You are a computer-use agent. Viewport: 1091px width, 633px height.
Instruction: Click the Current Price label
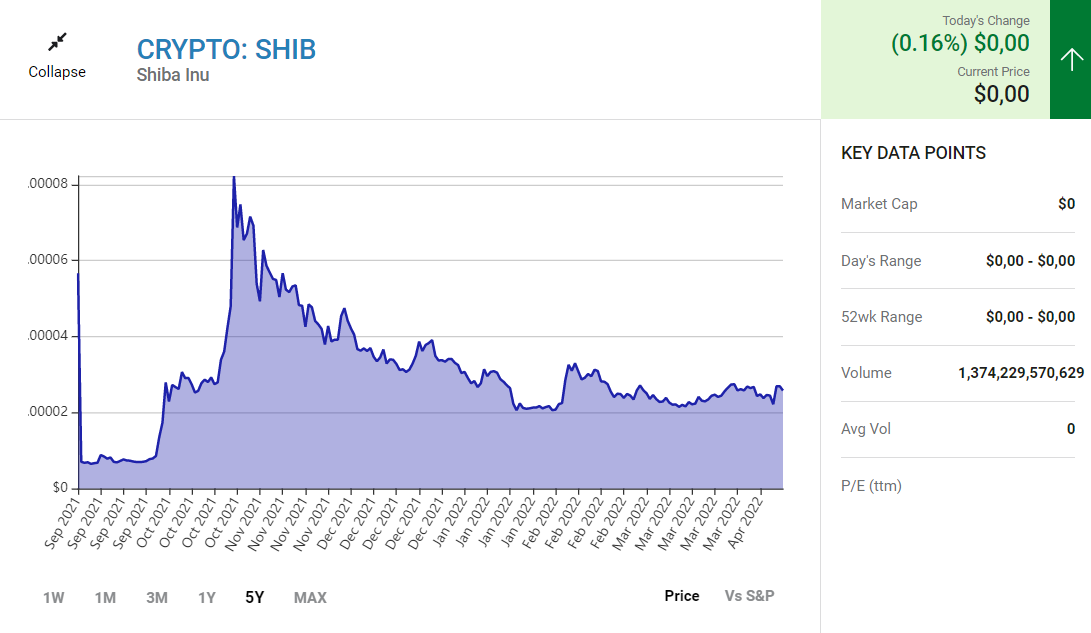[993, 72]
